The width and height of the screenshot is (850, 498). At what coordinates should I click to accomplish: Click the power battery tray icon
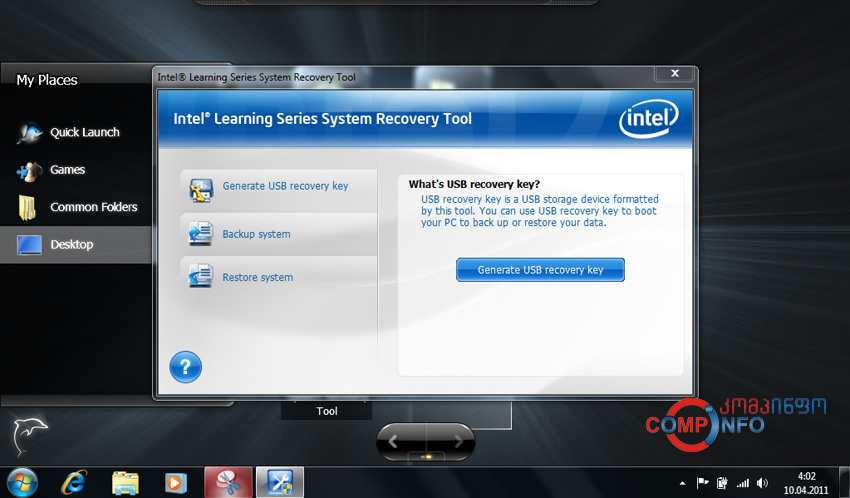pyautogui.click(x=722, y=483)
